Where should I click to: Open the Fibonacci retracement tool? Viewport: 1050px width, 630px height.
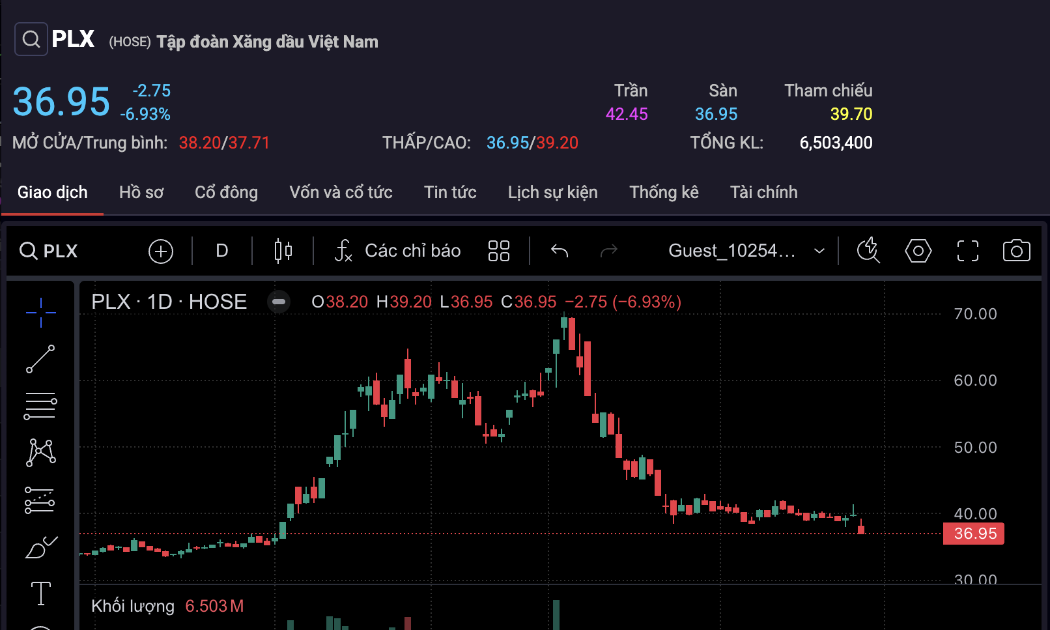(x=40, y=406)
